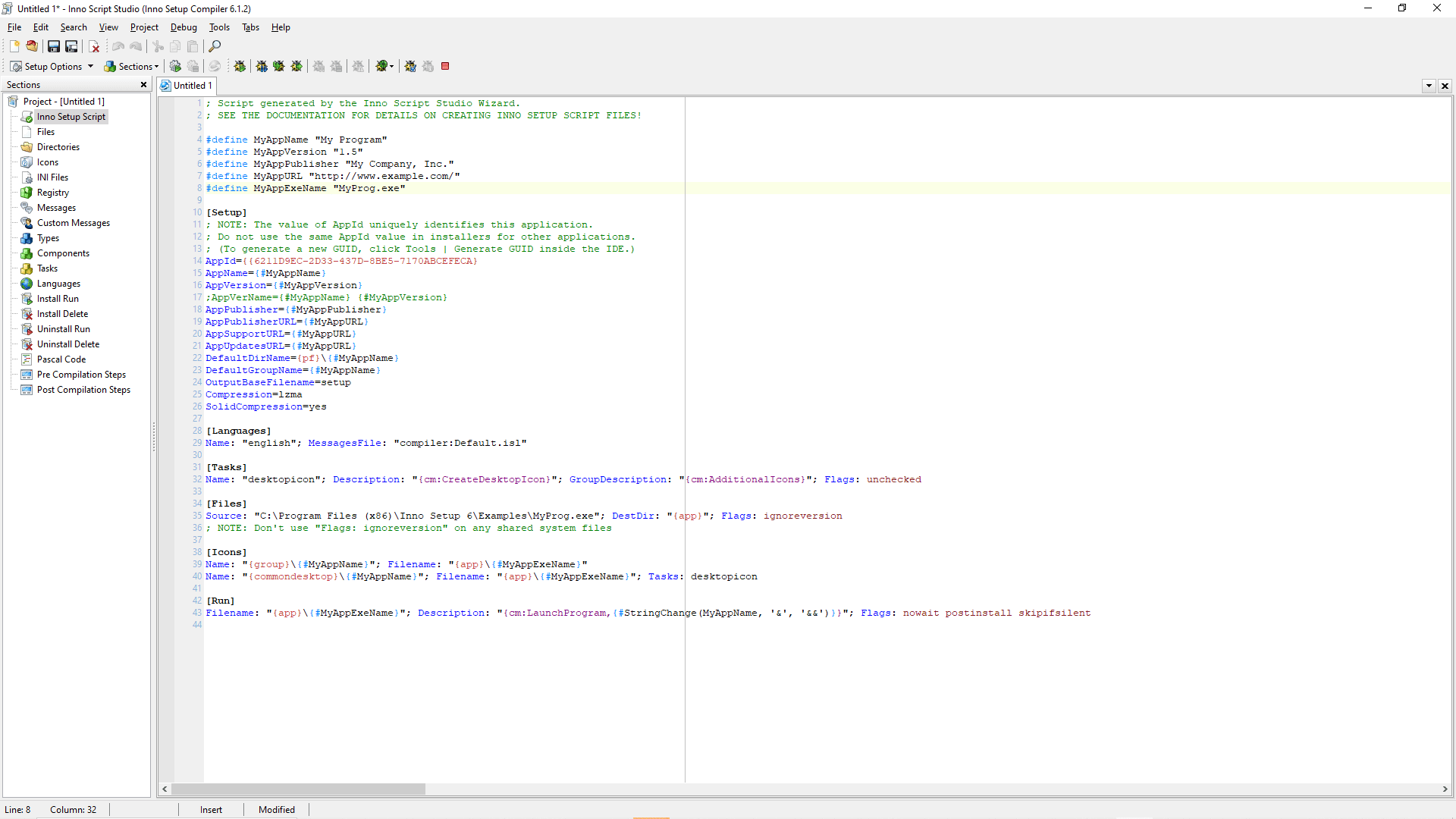
Task: Select Pascal Code in the Sections tree
Action: 61,359
